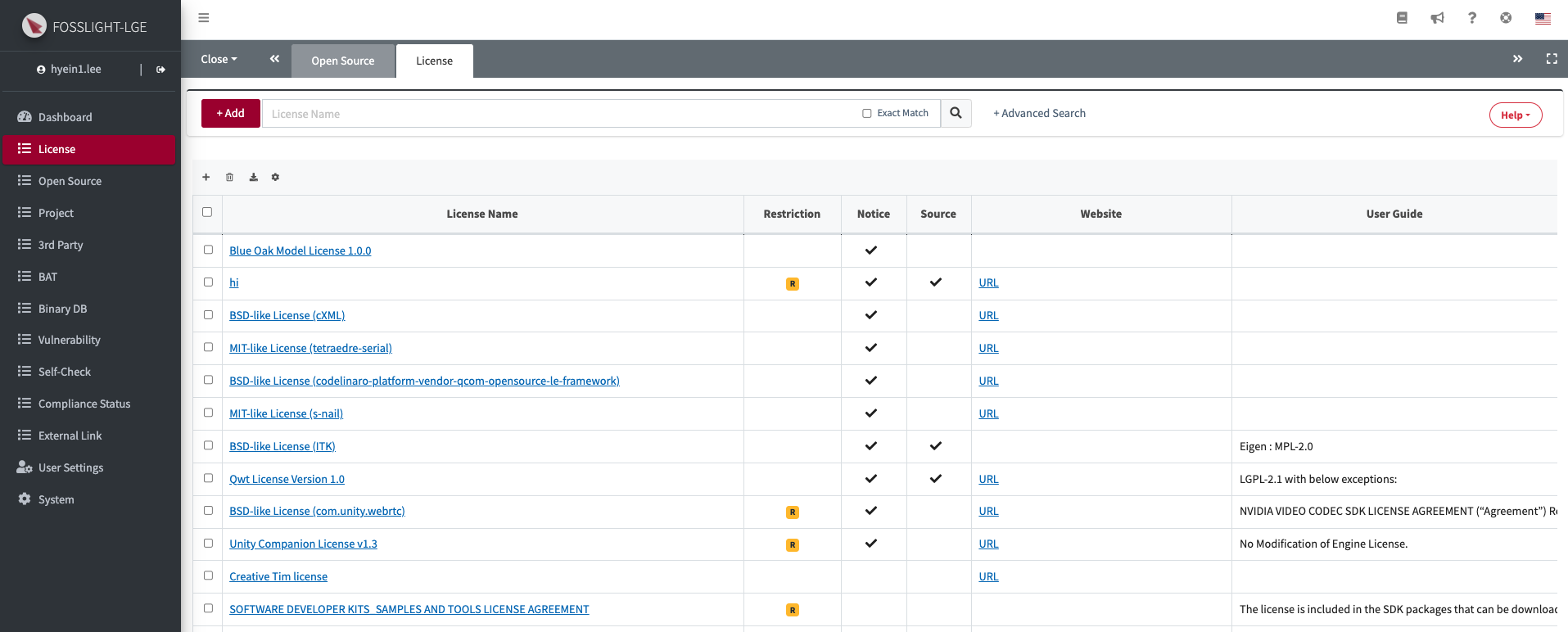The image size is (1568, 632).
Task: Click the question mark help icon
Action: coord(1472,18)
